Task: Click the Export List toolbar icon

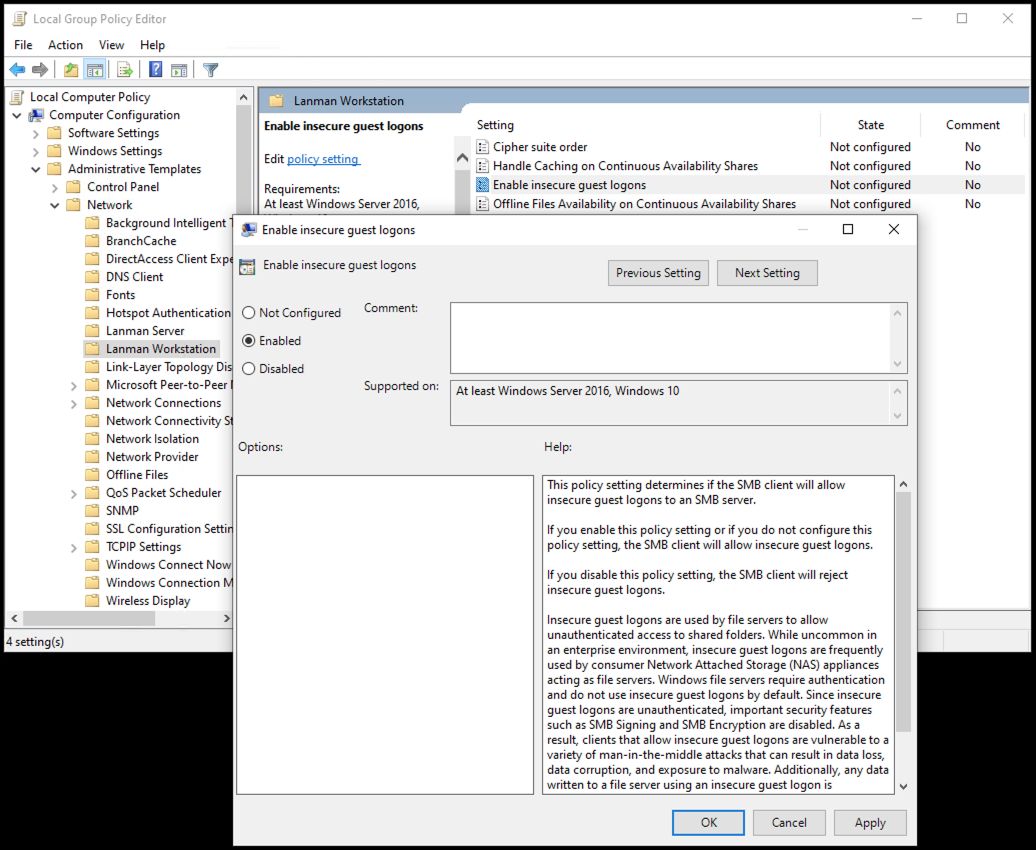Action: [125, 69]
